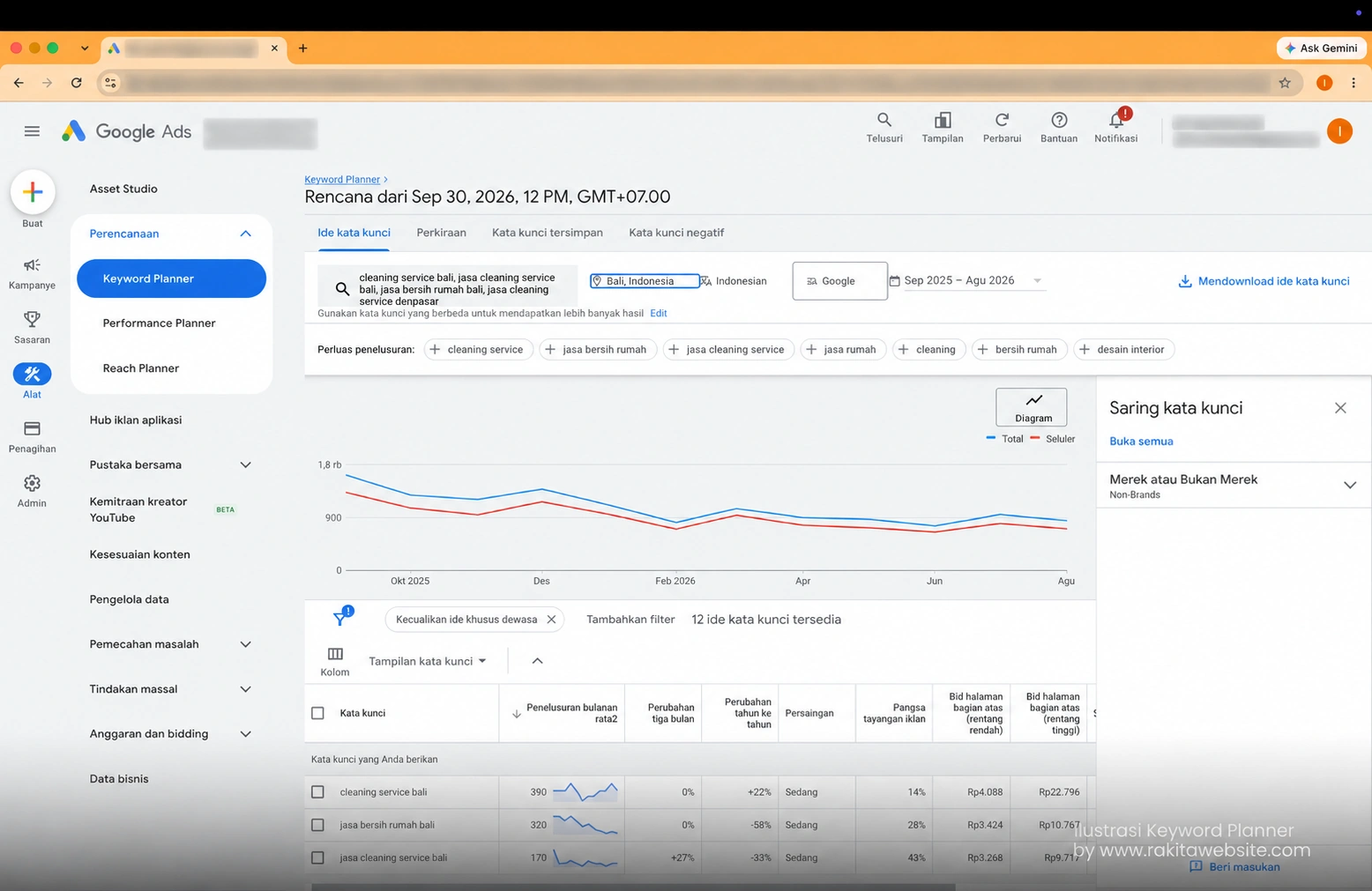Click the filter funnel icon

[x=341, y=617]
